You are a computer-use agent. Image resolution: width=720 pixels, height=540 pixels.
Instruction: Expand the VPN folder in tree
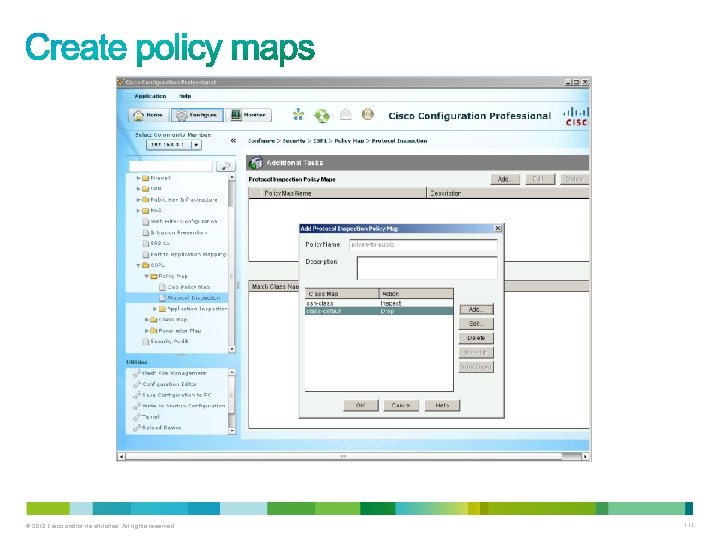tap(138, 189)
